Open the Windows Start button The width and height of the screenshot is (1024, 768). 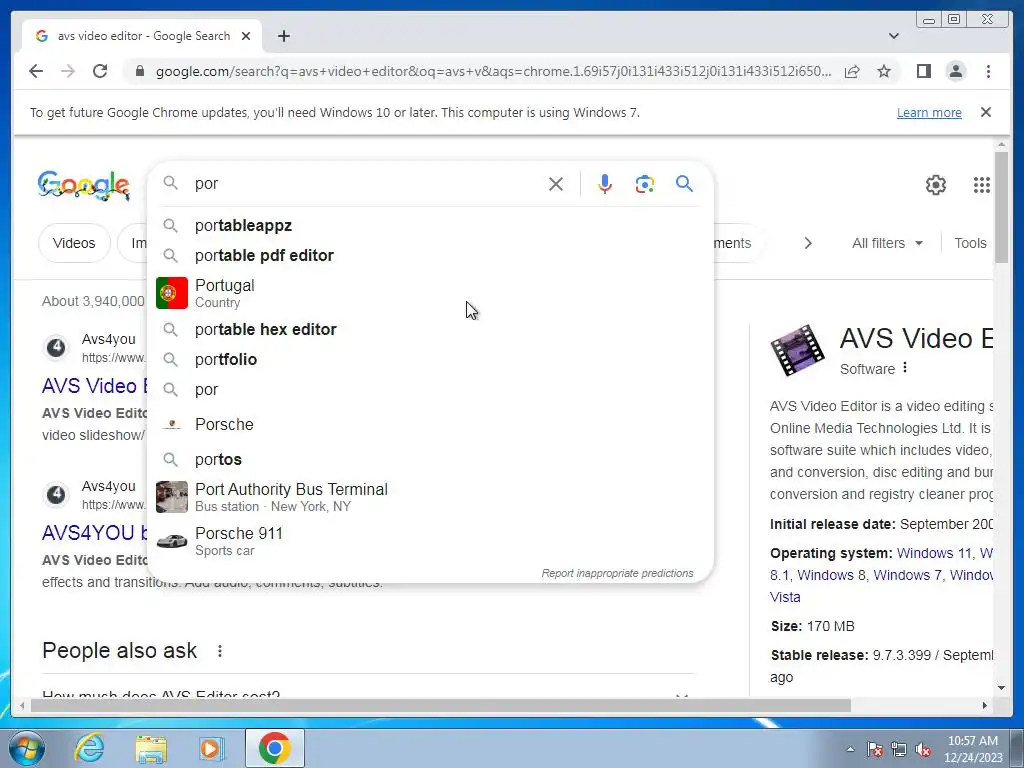click(26, 748)
